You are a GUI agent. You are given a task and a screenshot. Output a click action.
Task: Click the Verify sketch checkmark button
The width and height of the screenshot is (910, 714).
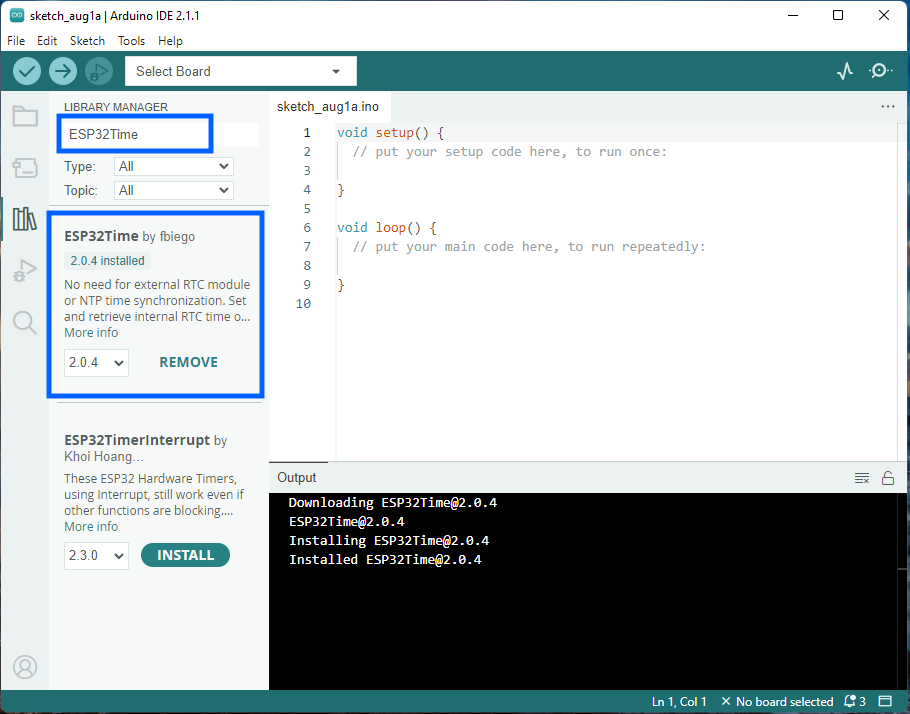[x=27, y=71]
